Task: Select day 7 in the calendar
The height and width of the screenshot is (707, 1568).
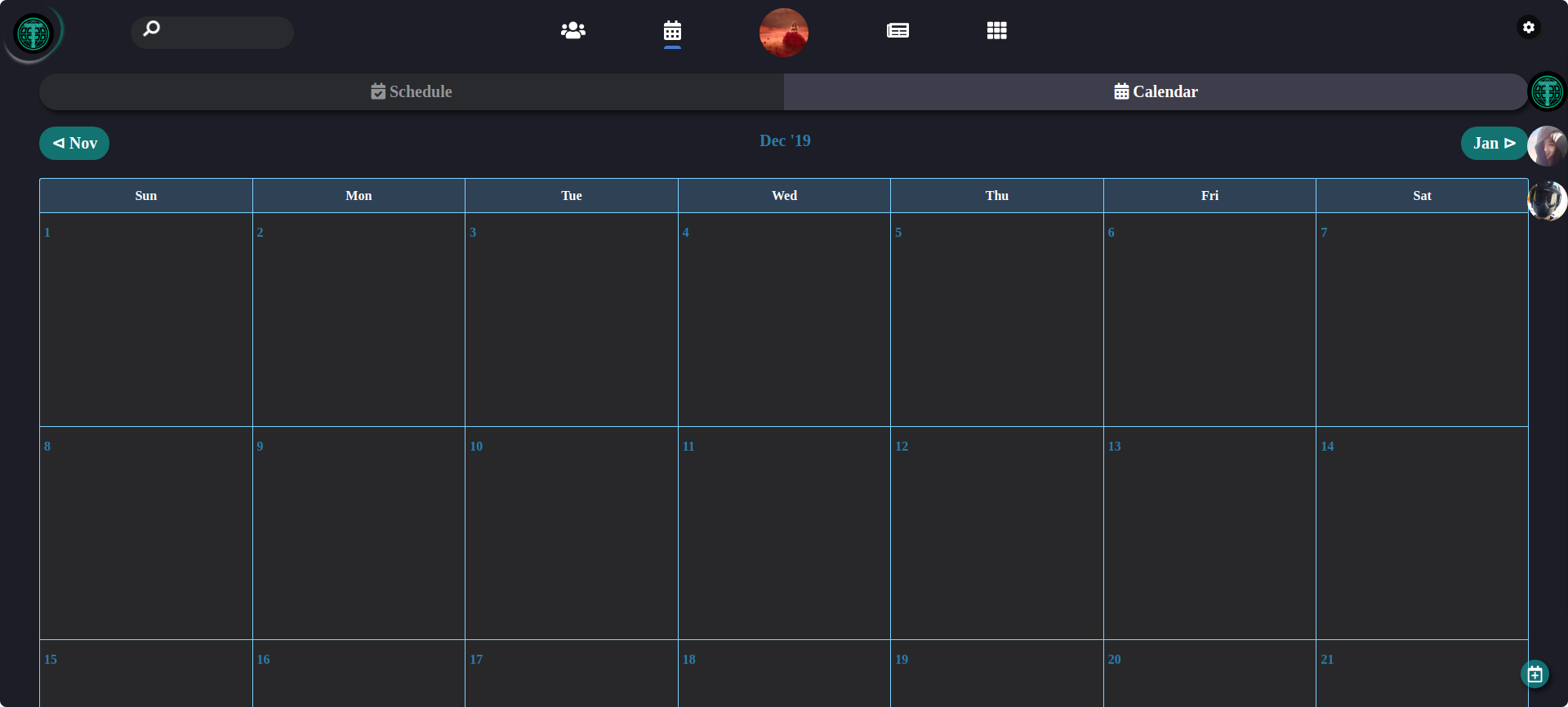Action: 1422,320
